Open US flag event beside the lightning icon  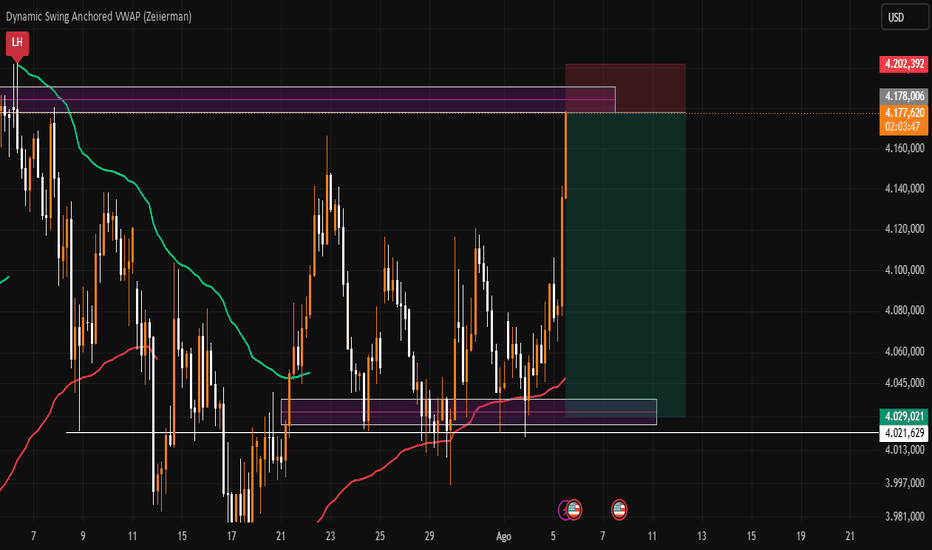pos(574,510)
